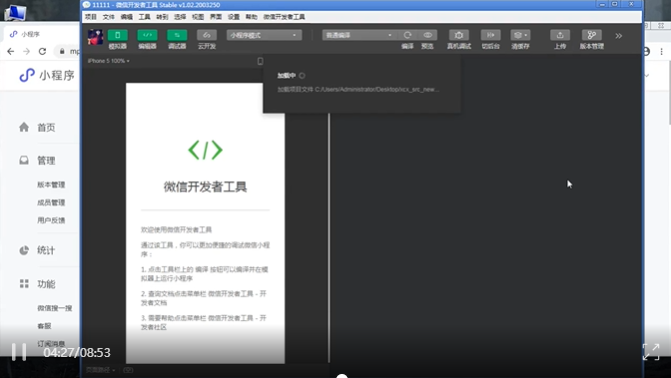671x378 pixels.
Task: Expand more toolbar items via double chevron
Action: click(618, 36)
